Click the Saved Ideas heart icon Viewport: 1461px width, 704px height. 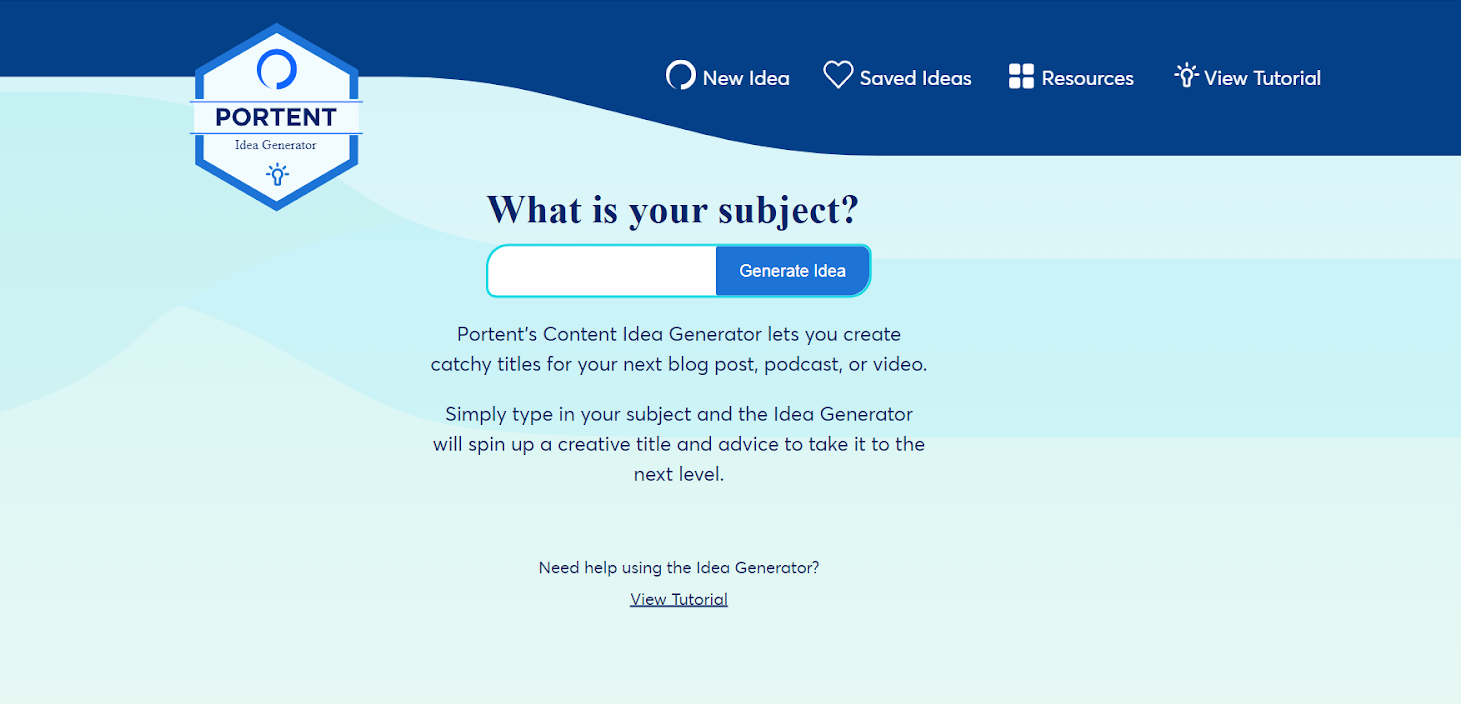838,75
